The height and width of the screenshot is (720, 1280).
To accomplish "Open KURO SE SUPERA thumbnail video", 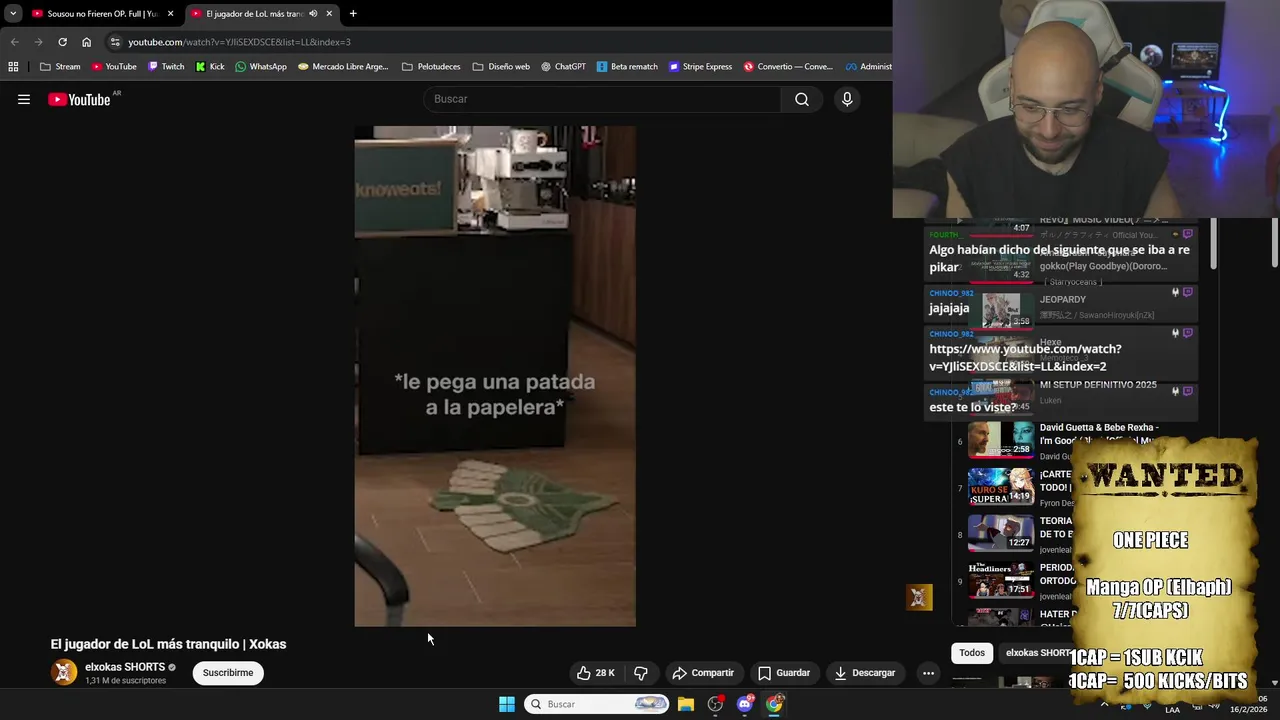I will [x=1001, y=486].
